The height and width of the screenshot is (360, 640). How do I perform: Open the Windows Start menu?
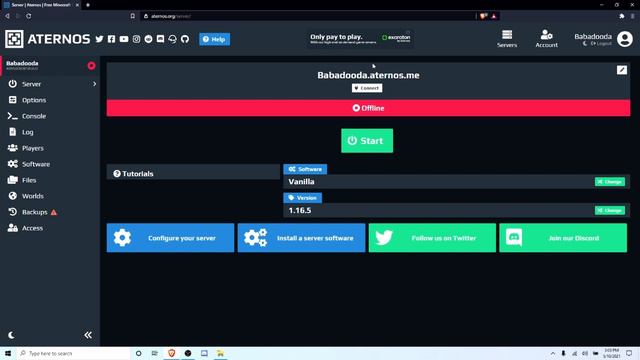coord(8,353)
